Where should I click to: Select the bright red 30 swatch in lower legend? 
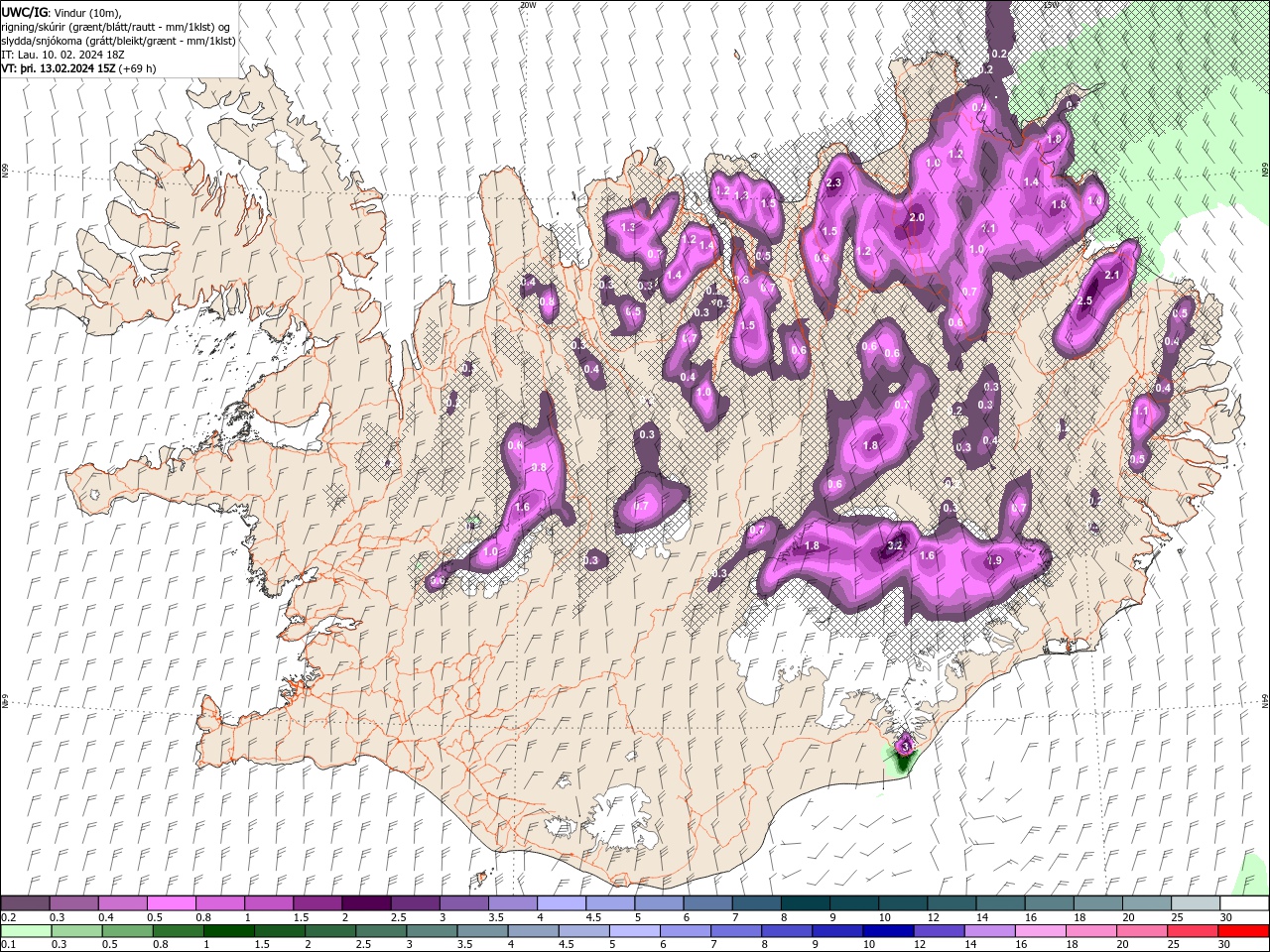[x=1244, y=931]
